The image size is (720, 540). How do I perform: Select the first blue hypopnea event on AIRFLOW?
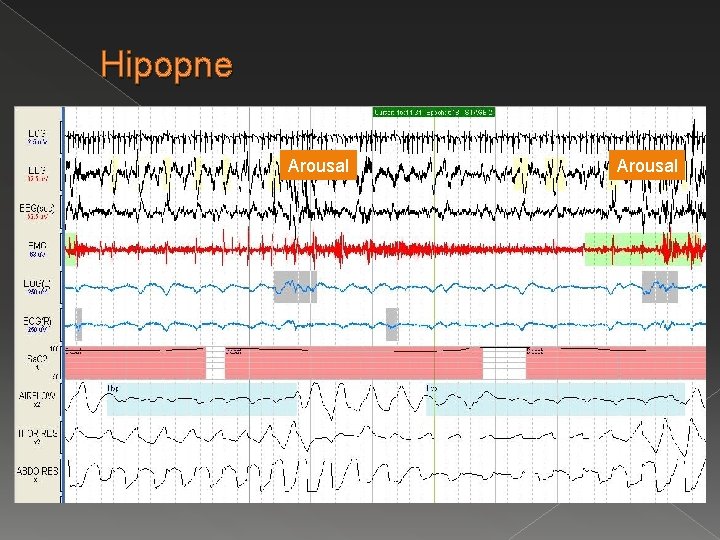(x=202, y=399)
